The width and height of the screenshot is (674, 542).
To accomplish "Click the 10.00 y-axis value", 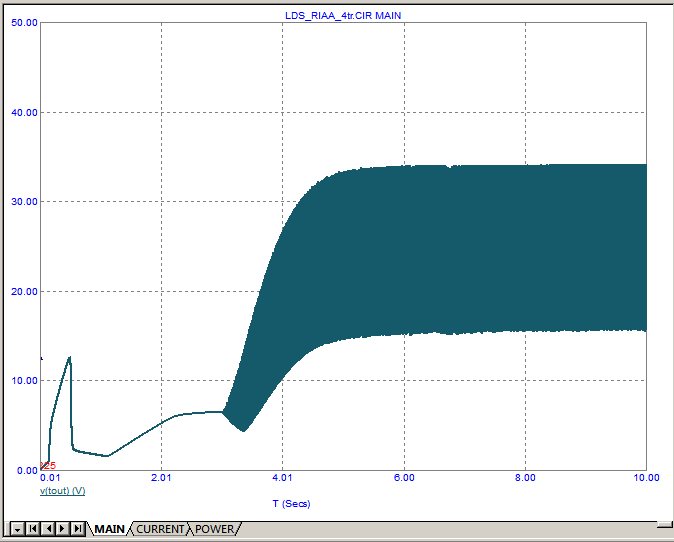I will [x=25, y=380].
